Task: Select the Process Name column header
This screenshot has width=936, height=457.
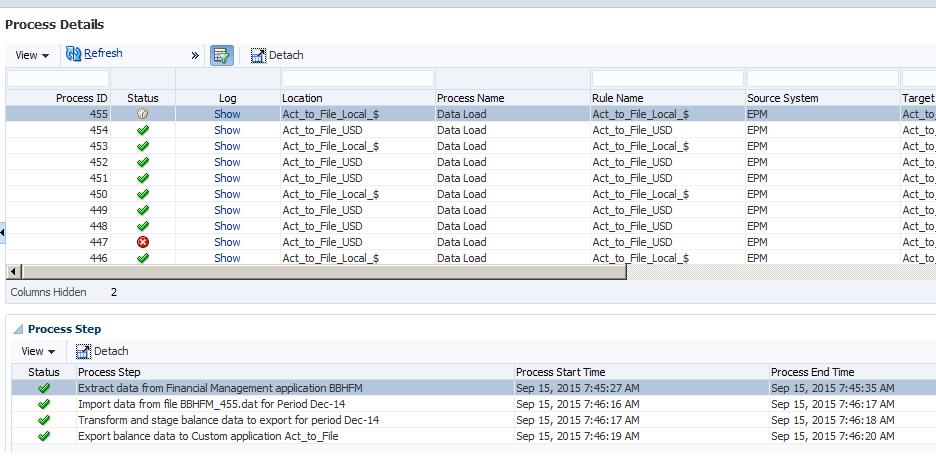Action: point(470,98)
